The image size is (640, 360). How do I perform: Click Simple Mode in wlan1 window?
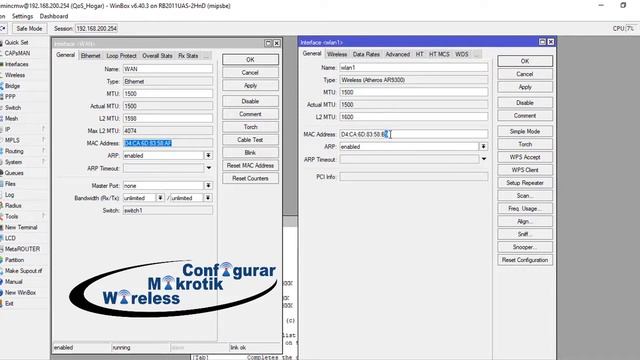coord(525,131)
